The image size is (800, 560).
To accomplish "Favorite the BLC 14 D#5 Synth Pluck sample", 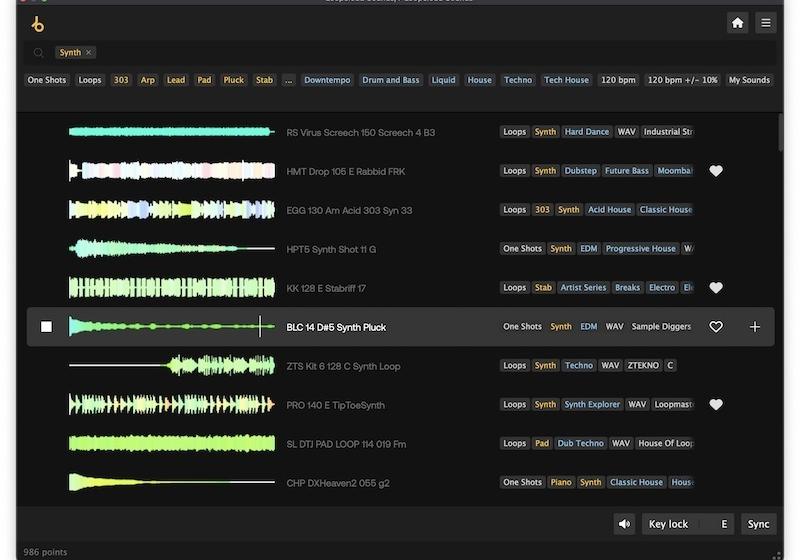I will (716, 327).
